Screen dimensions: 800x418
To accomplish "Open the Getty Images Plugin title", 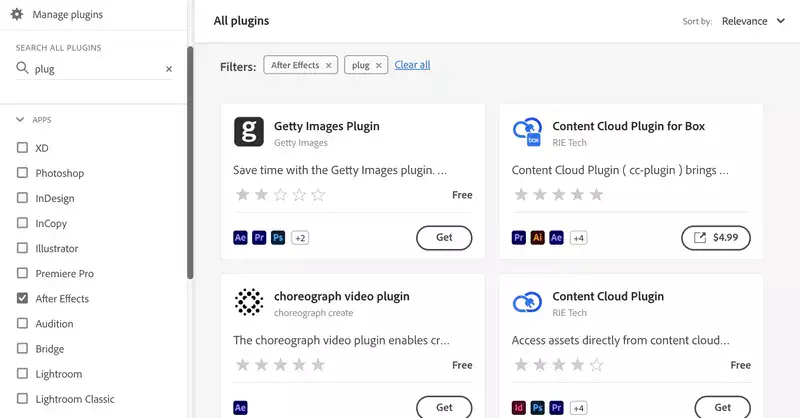I will coord(327,126).
